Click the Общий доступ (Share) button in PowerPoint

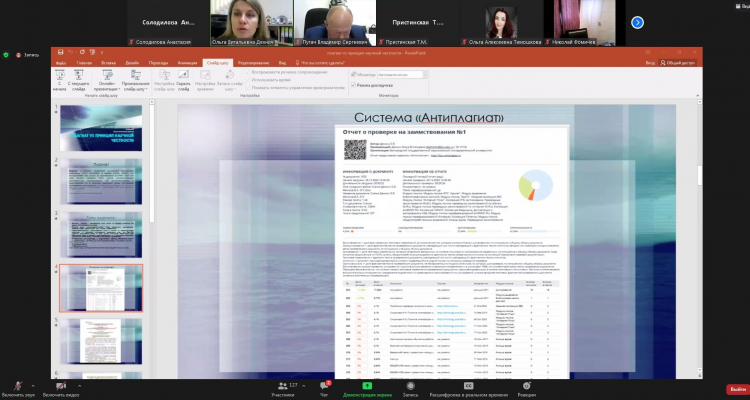(690, 62)
